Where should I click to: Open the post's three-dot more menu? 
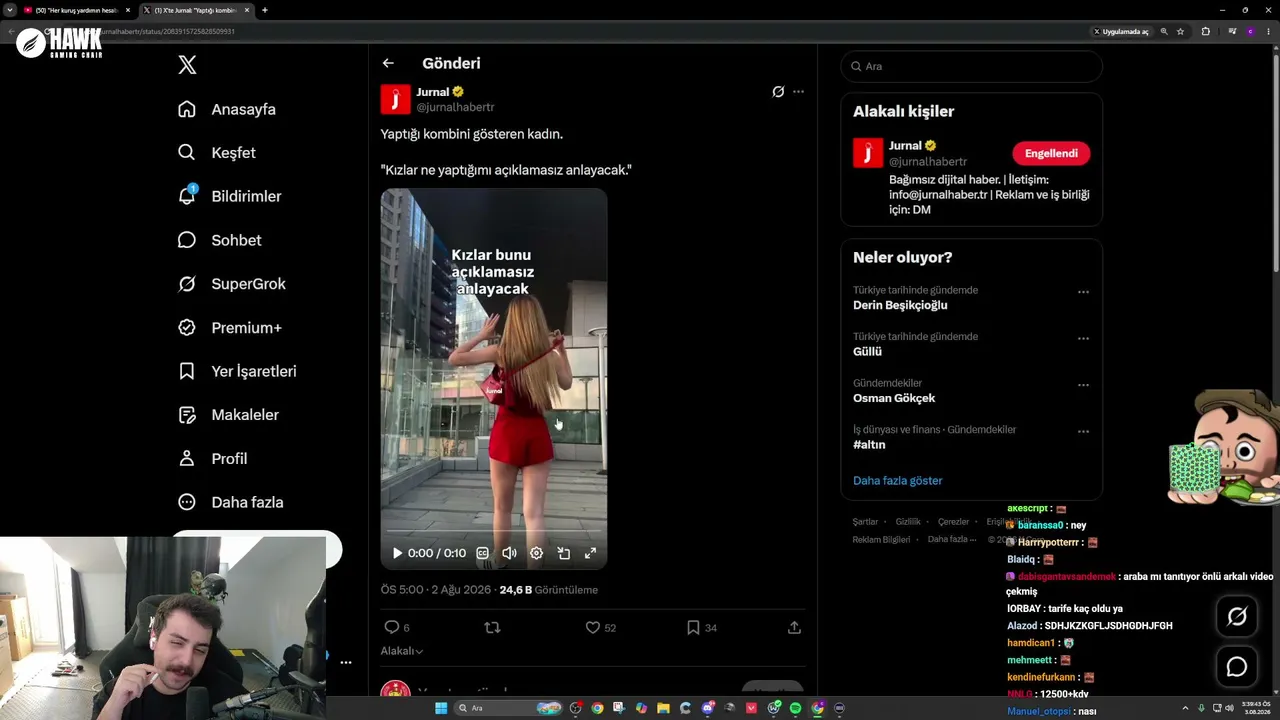point(798,92)
